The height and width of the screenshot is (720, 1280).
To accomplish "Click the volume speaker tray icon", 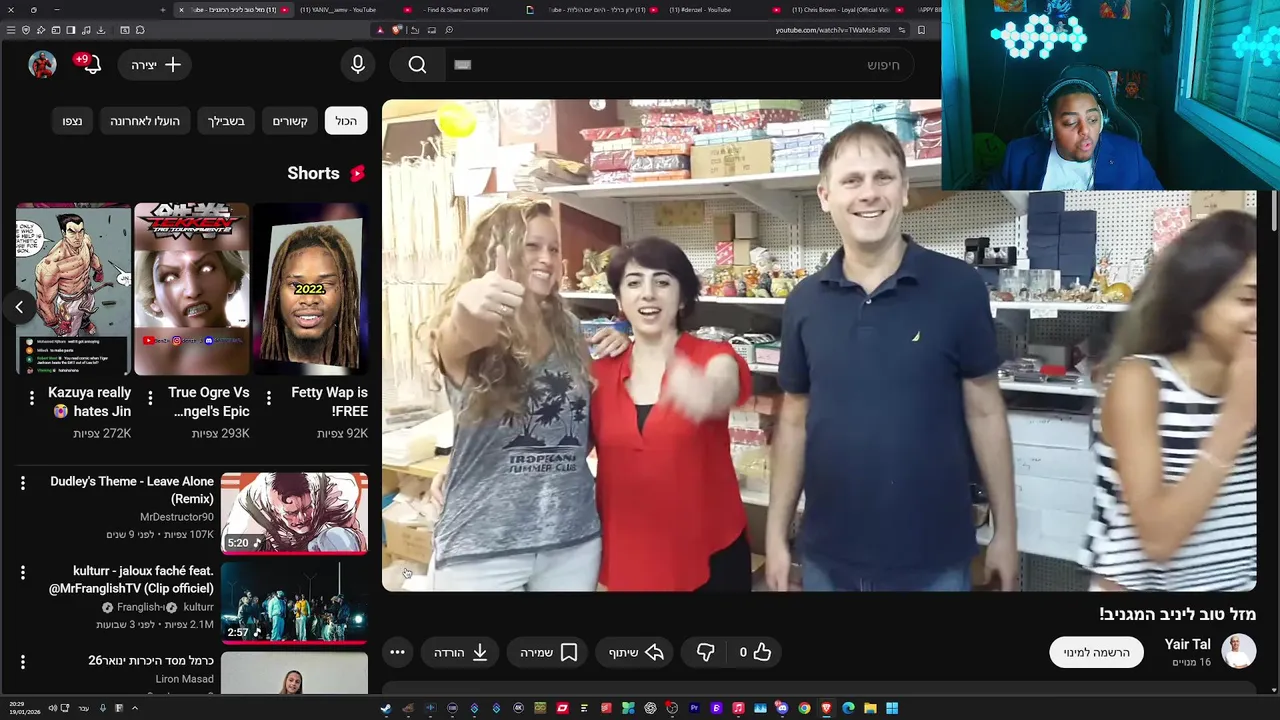I will click(52, 708).
